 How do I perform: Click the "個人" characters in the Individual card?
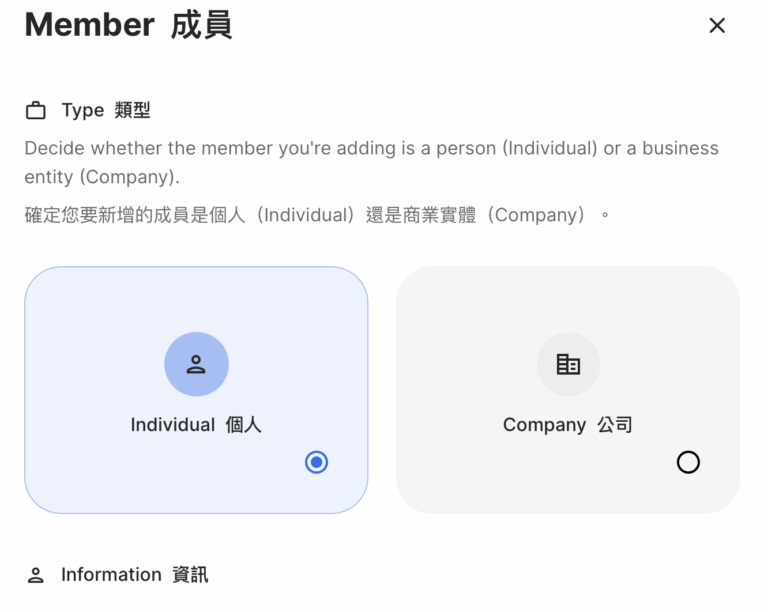[x=243, y=425]
